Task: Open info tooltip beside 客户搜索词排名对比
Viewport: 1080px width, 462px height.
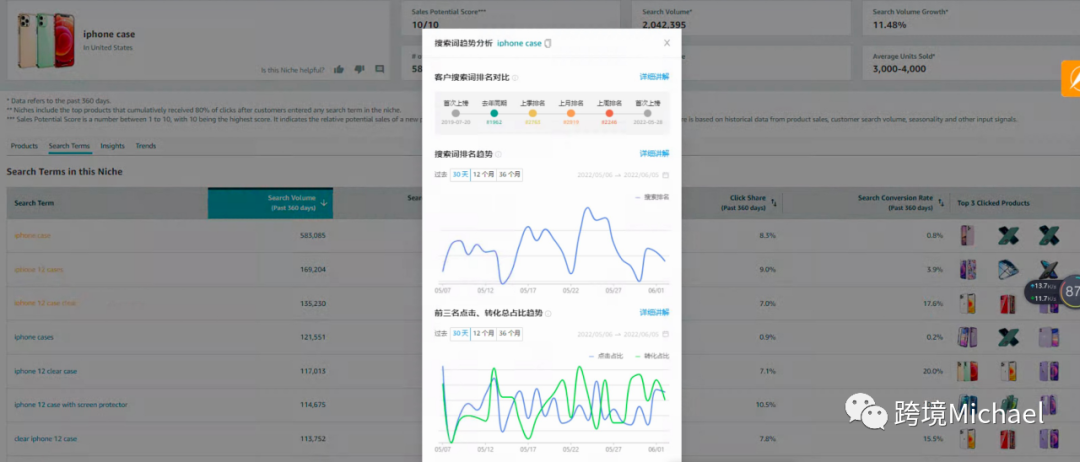Action: [515, 78]
